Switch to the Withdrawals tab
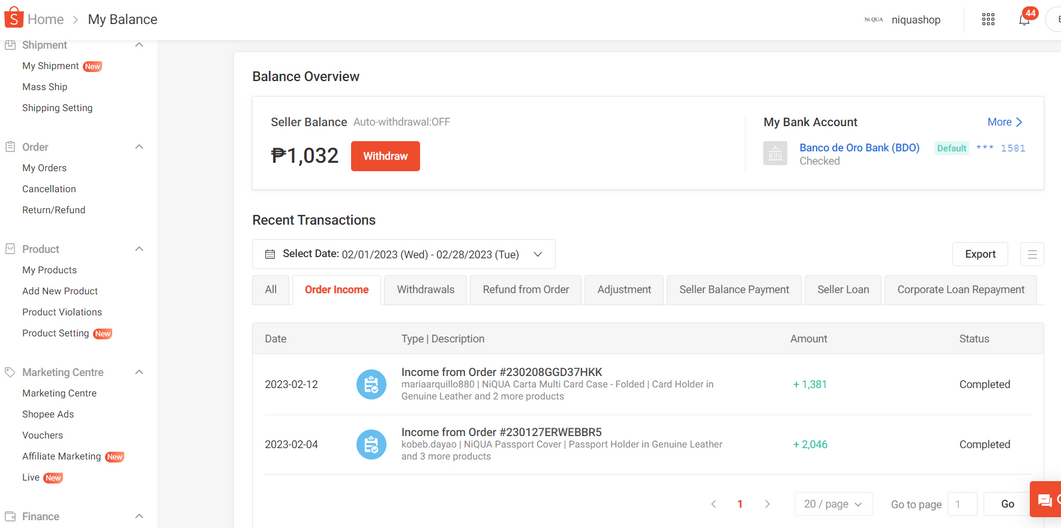The height and width of the screenshot is (528, 1061). click(x=425, y=289)
